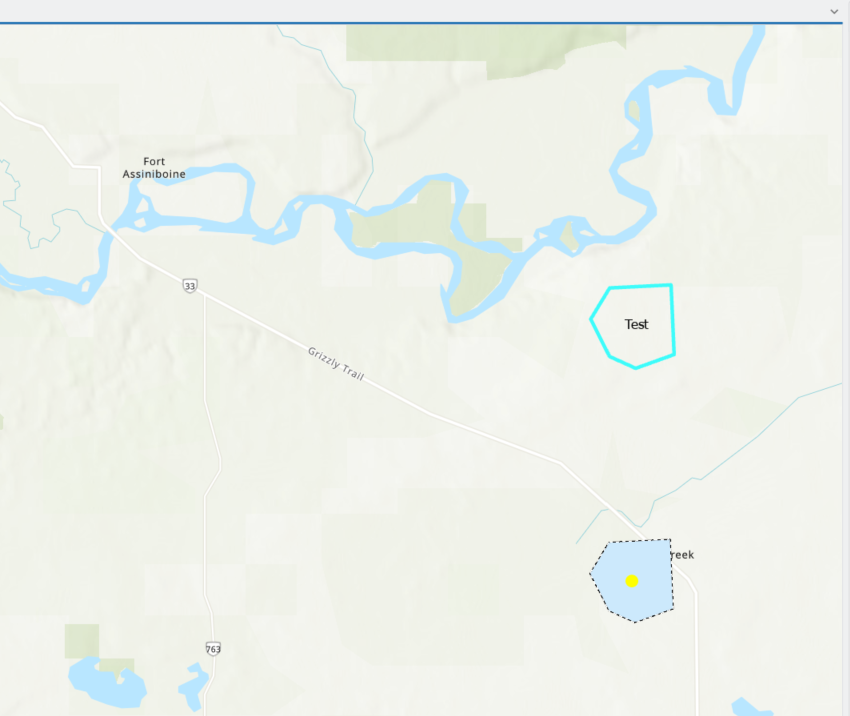Click the Highway 33 shield icon
This screenshot has height=716, width=850.
coord(190,286)
